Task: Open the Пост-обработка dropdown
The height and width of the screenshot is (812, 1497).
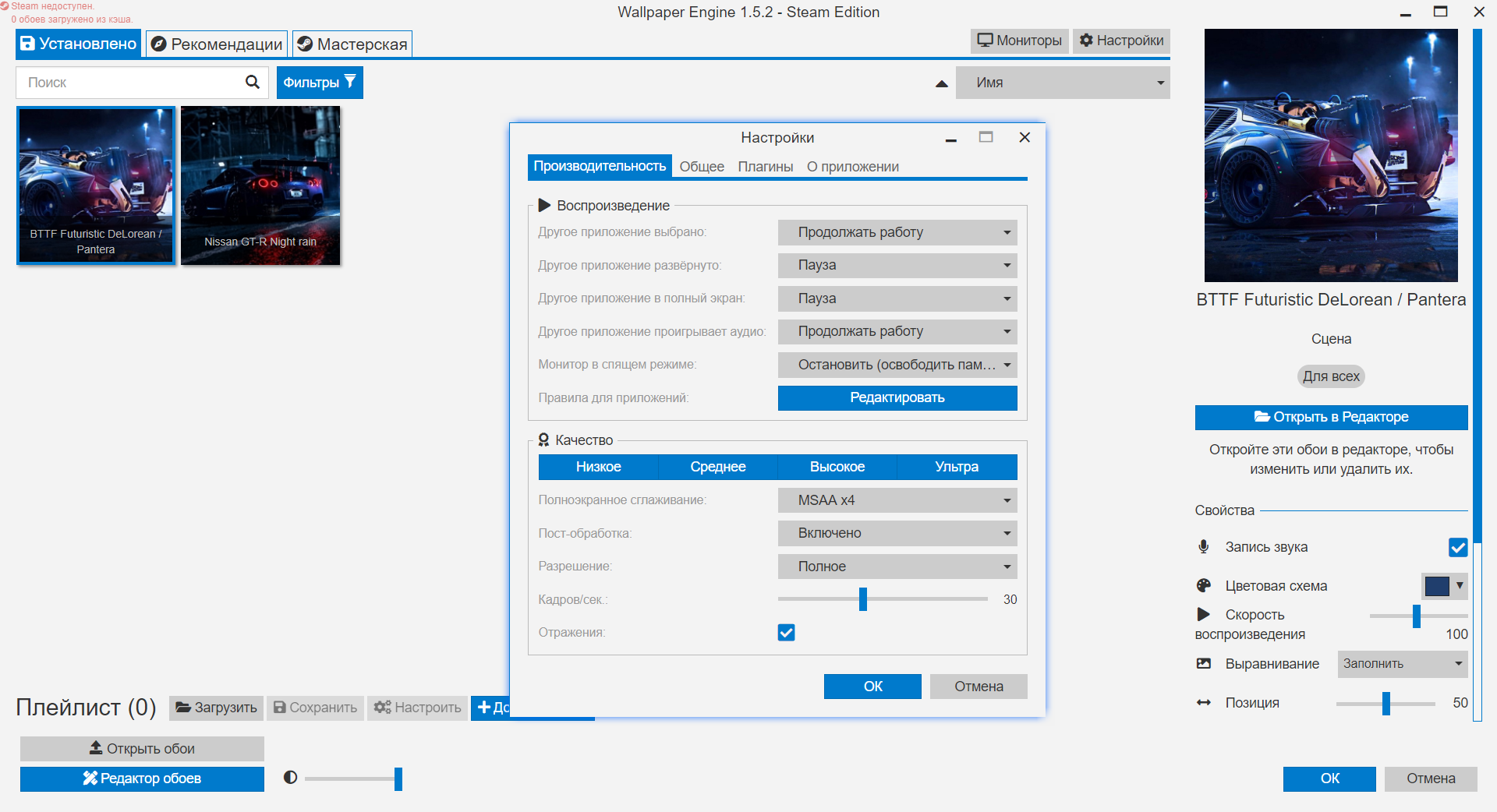Action: [x=897, y=533]
